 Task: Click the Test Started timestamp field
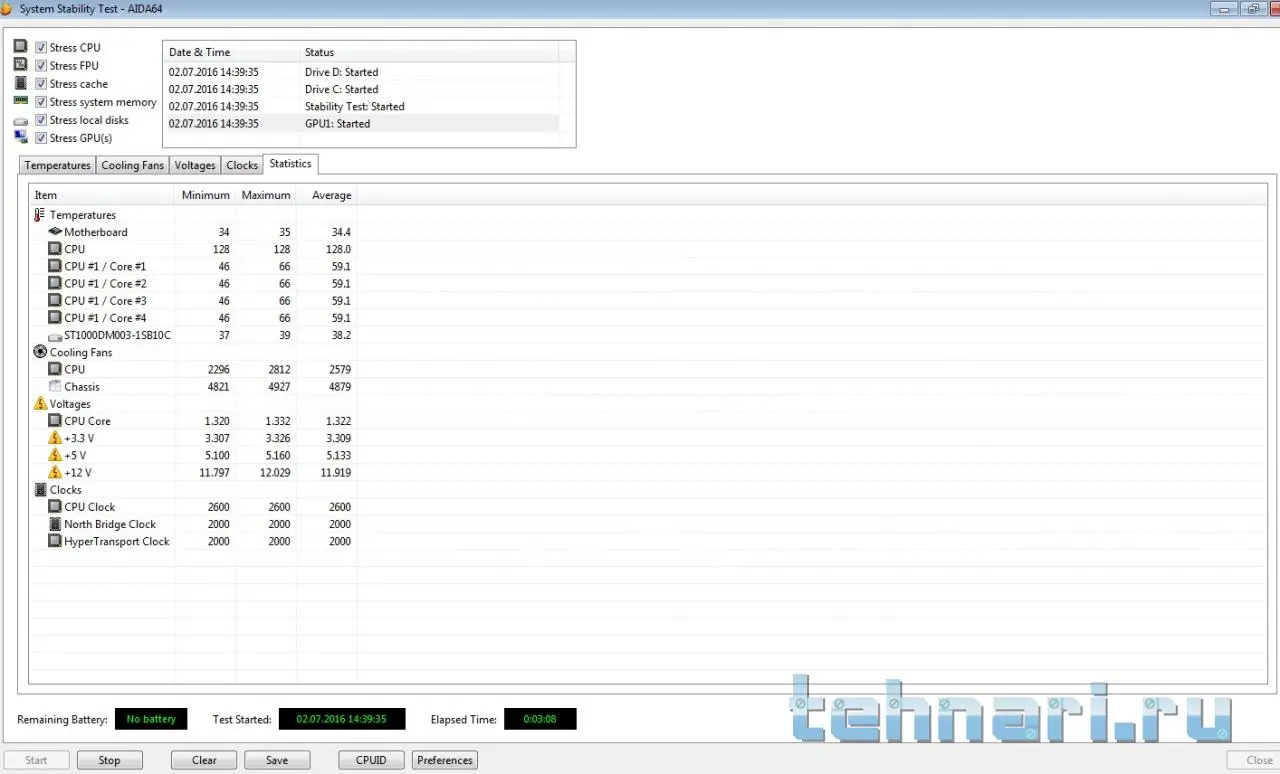pos(342,719)
